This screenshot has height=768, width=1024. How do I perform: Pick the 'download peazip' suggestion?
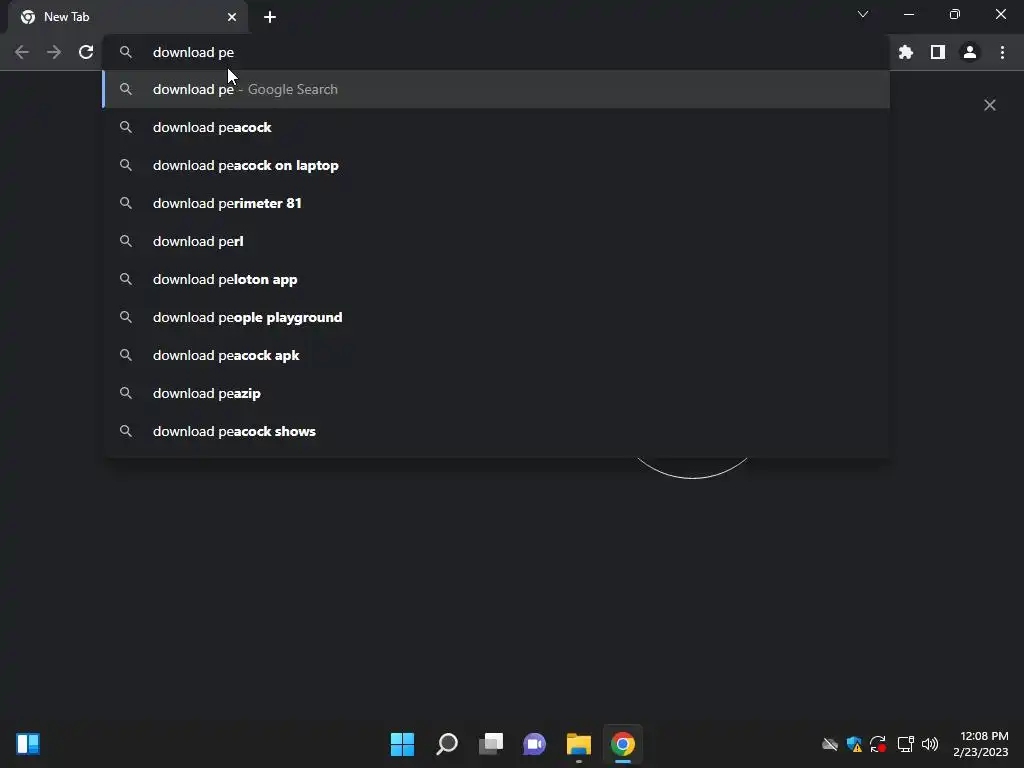[x=496, y=393]
